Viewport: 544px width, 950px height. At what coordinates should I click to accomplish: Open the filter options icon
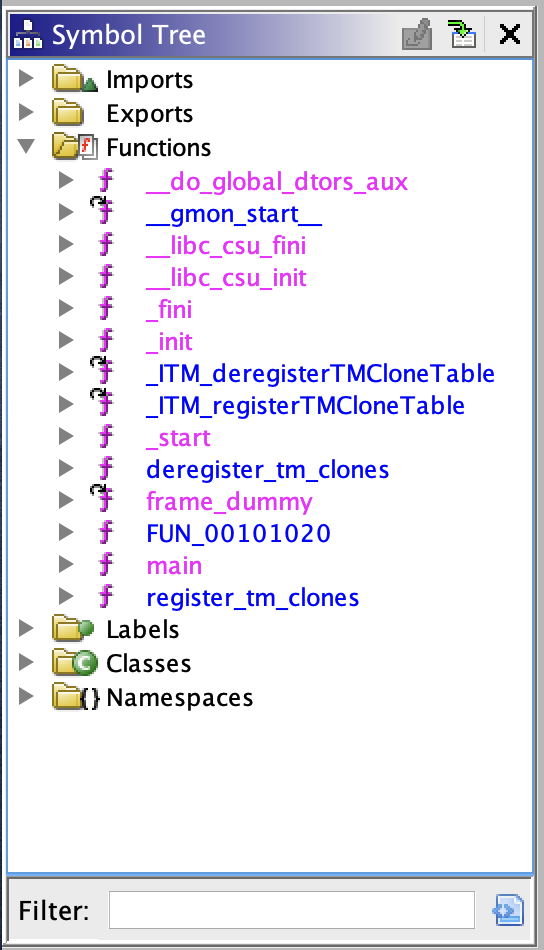(509, 910)
